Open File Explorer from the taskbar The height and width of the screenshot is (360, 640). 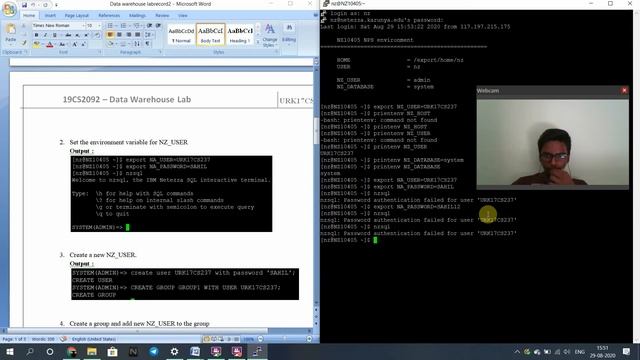pyautogui.click(x=92, y=351)
